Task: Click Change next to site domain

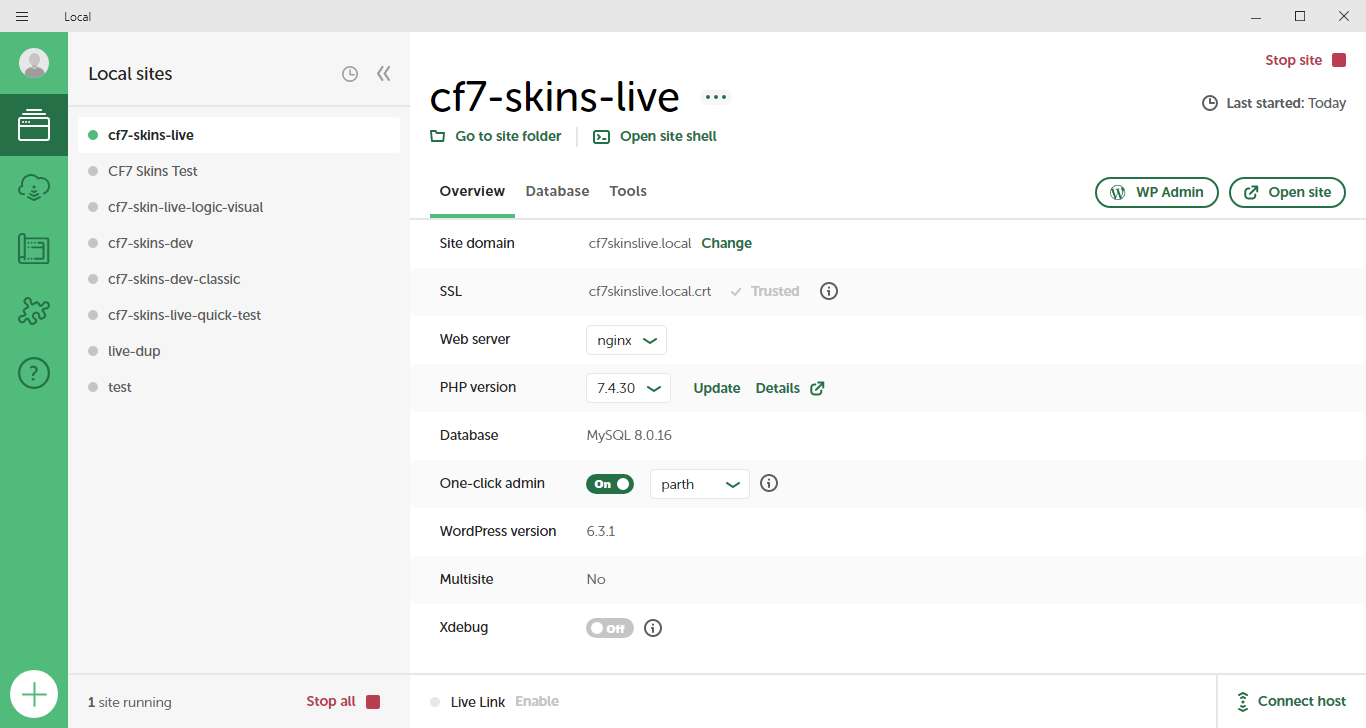Action: click(727, 243)
